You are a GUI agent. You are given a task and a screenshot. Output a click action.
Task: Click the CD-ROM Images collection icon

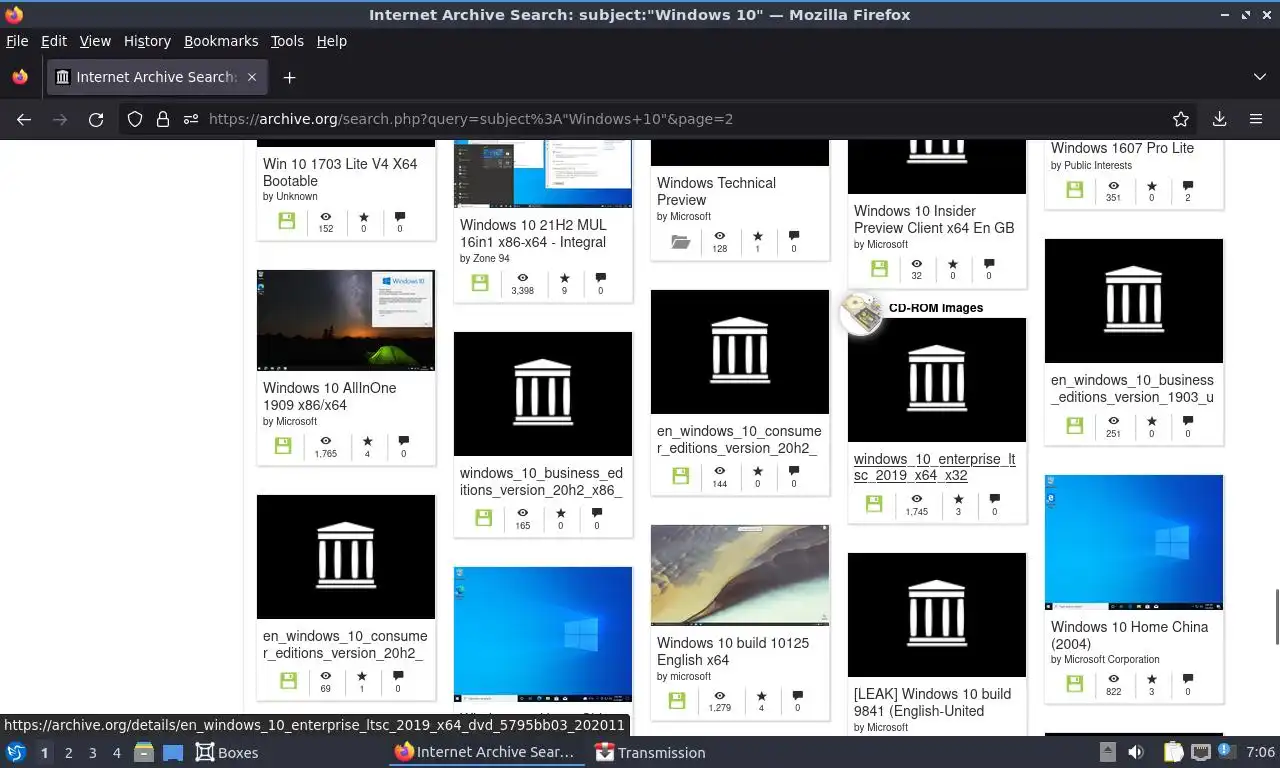[x=861, y=314]
